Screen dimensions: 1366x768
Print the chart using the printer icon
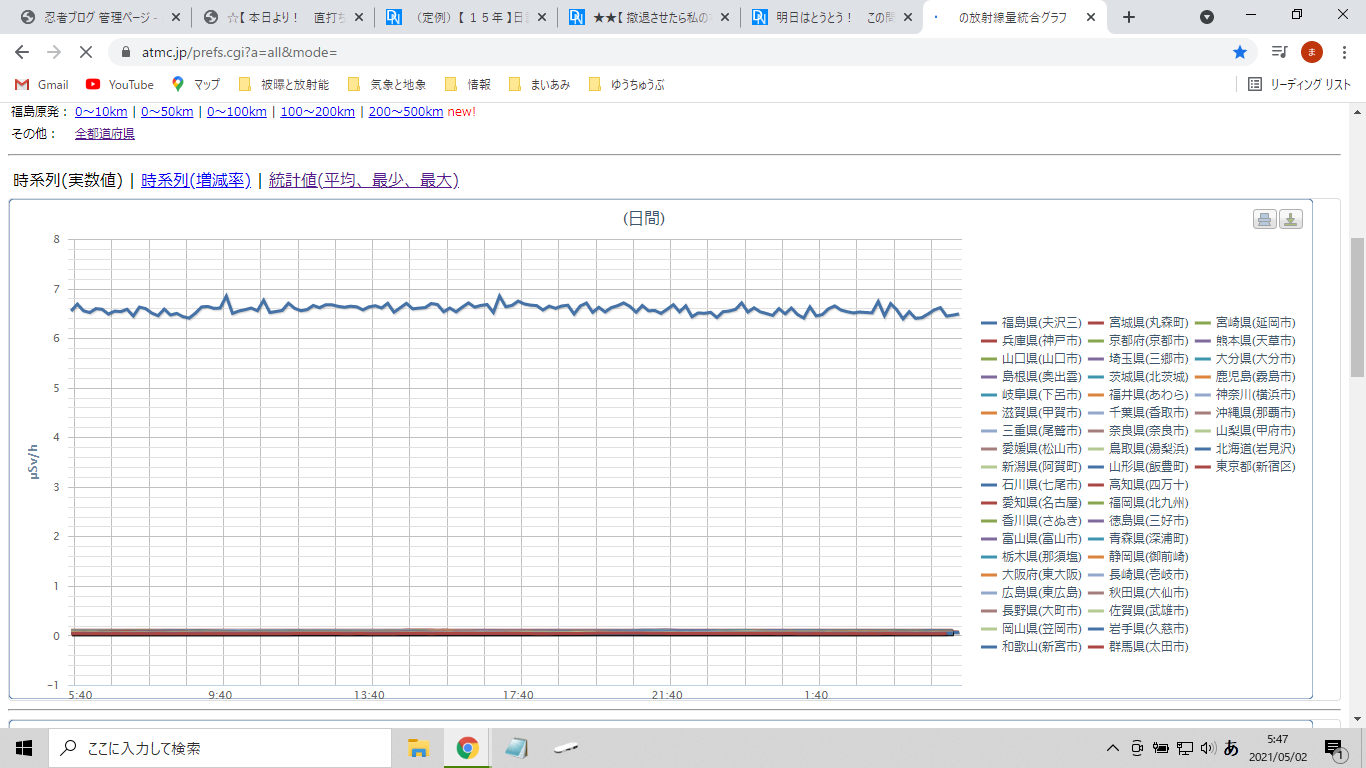[1265, 220]
